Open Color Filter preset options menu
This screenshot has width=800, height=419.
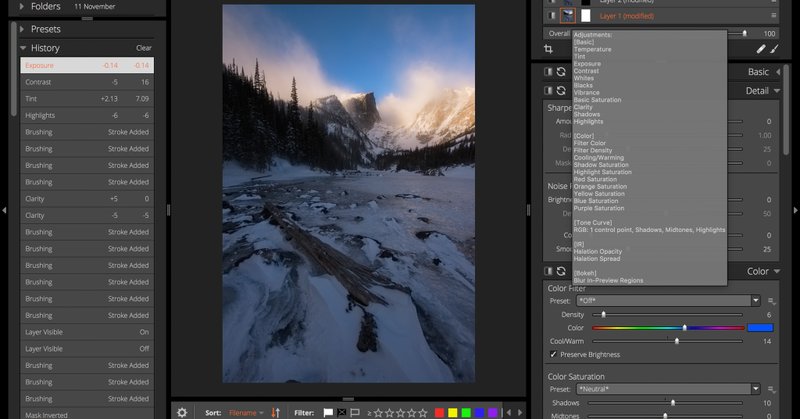coord(771,301)
